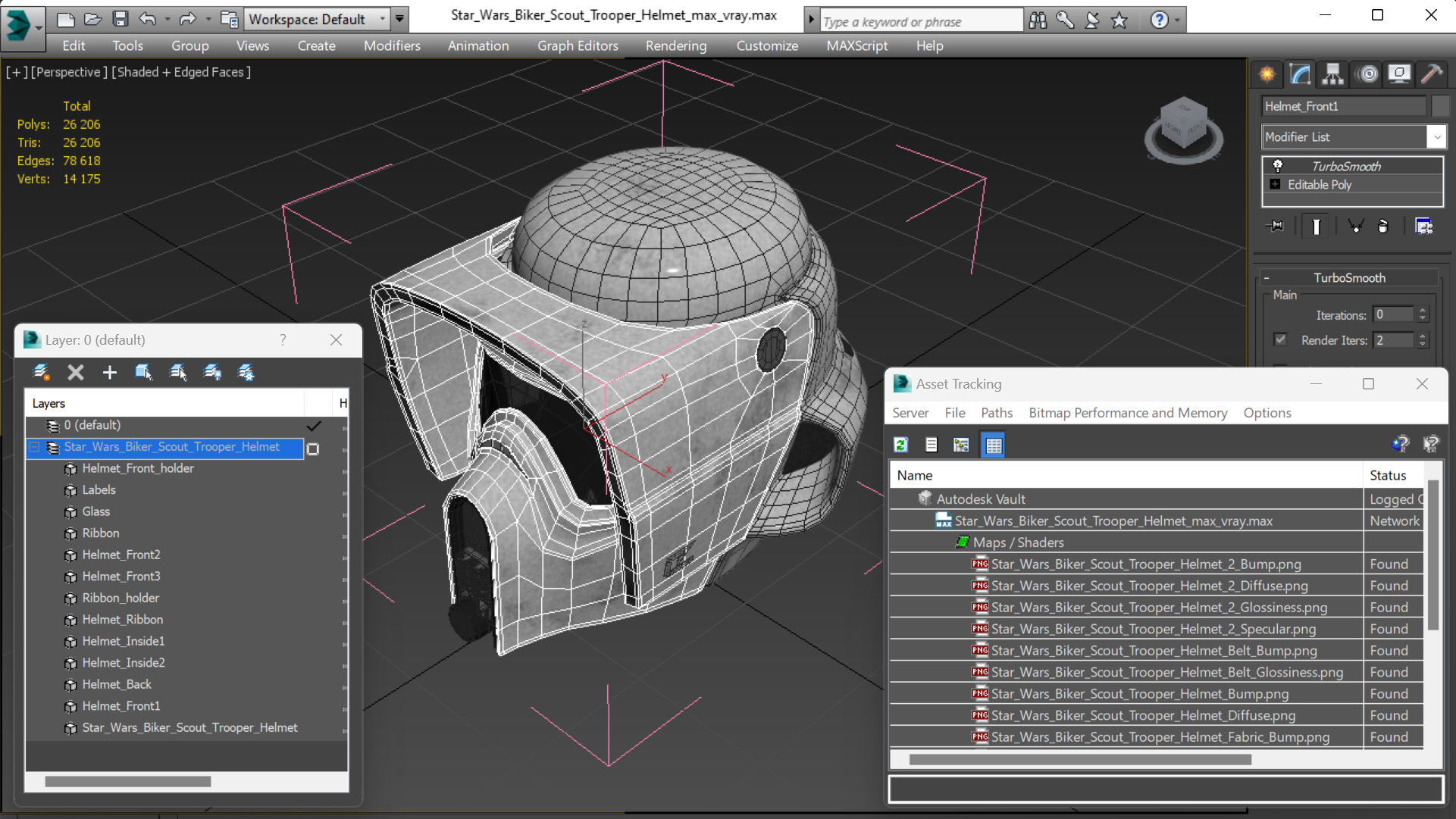Viewport: 1456px width, 819px height.
Task: Increase the Iterations spinner value
Action: tap(1423, 310)
